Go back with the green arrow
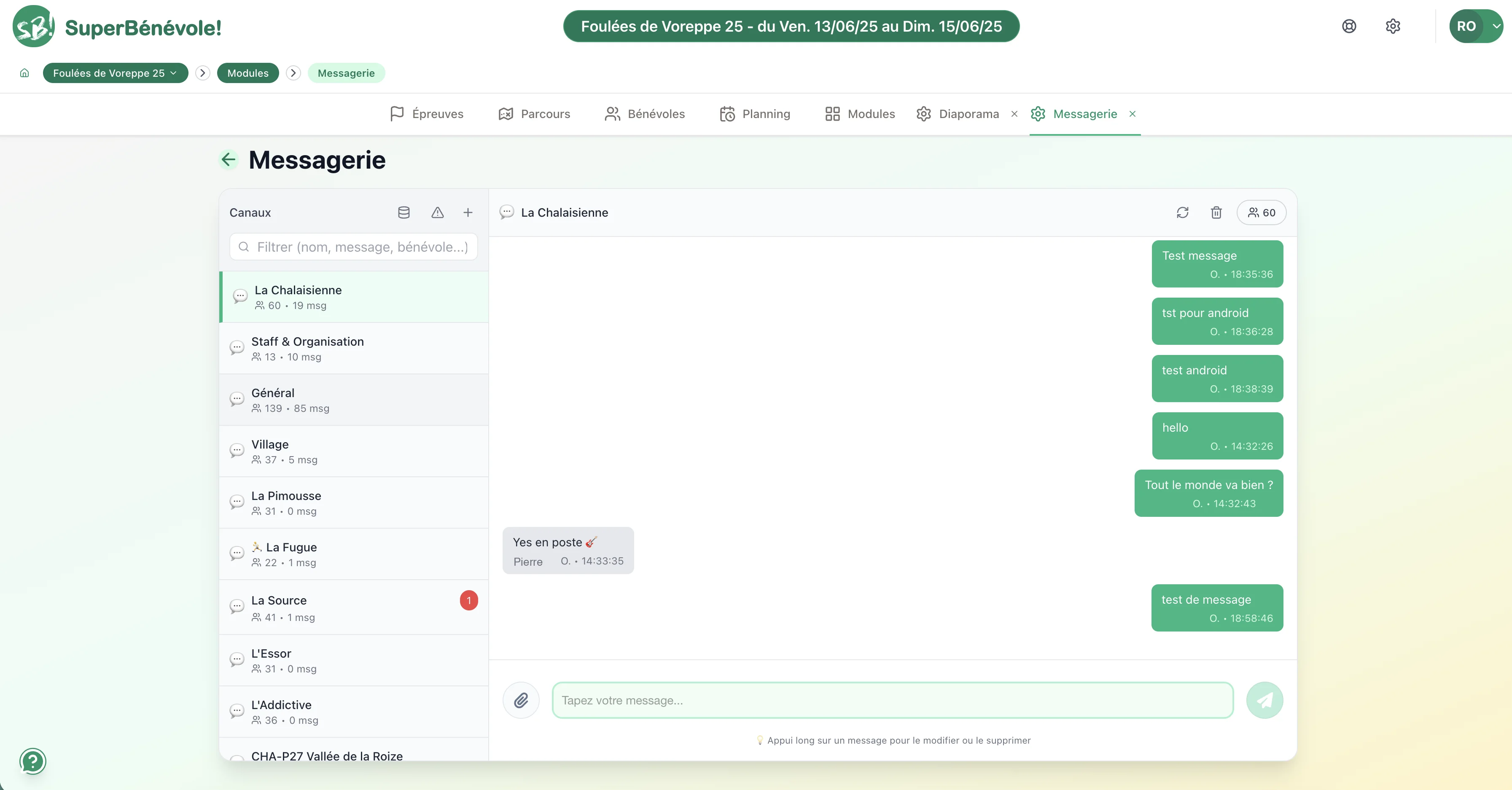This screenshot has height=790, width=1512. click(x=229, y=159)
